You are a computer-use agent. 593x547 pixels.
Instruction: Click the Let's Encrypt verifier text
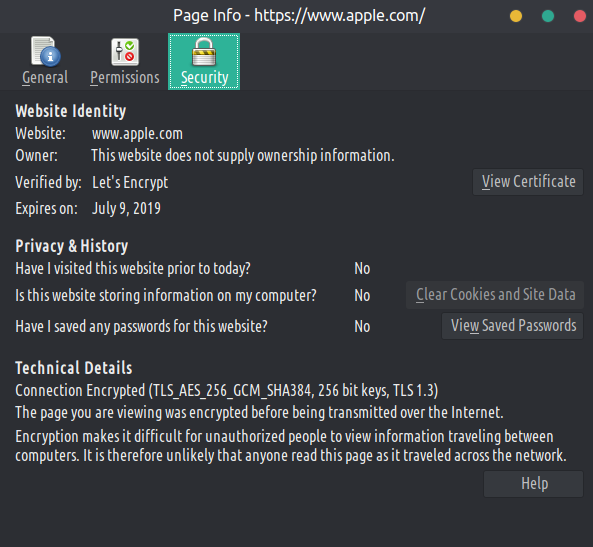click(x=130, y=182)
